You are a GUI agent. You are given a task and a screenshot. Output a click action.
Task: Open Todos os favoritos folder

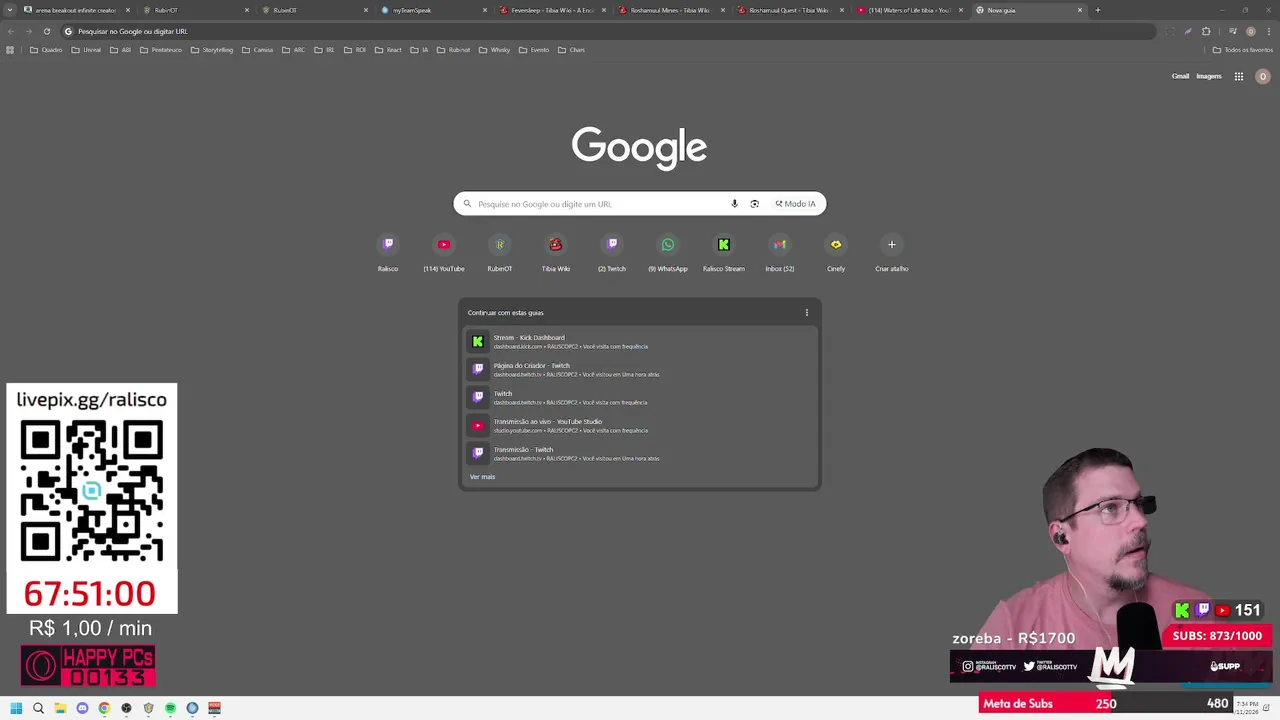tap(1243, 50)
